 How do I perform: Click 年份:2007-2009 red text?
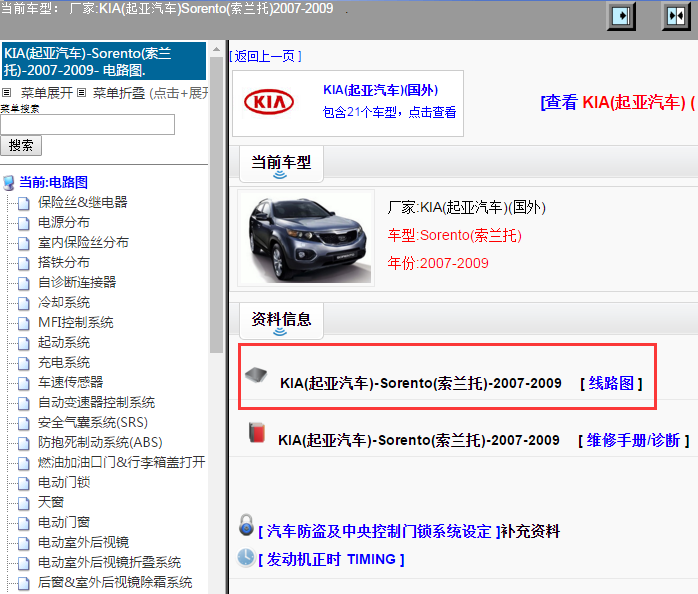click(438, 263)
